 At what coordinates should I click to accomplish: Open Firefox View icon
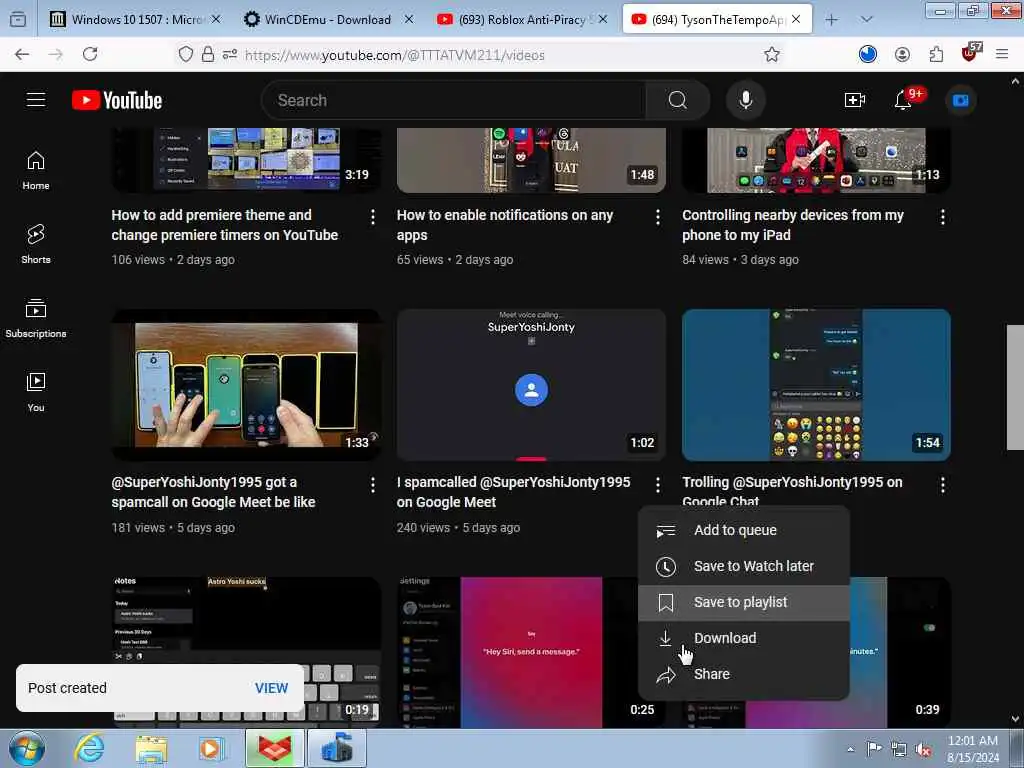(x=18, y=20)
